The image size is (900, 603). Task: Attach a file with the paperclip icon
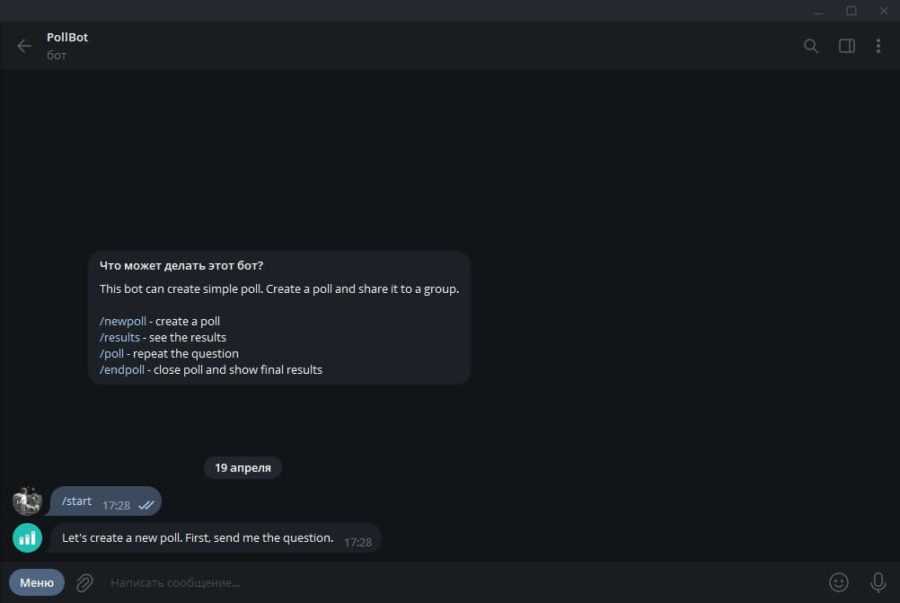pyautogui.click(x=85, y=582)
